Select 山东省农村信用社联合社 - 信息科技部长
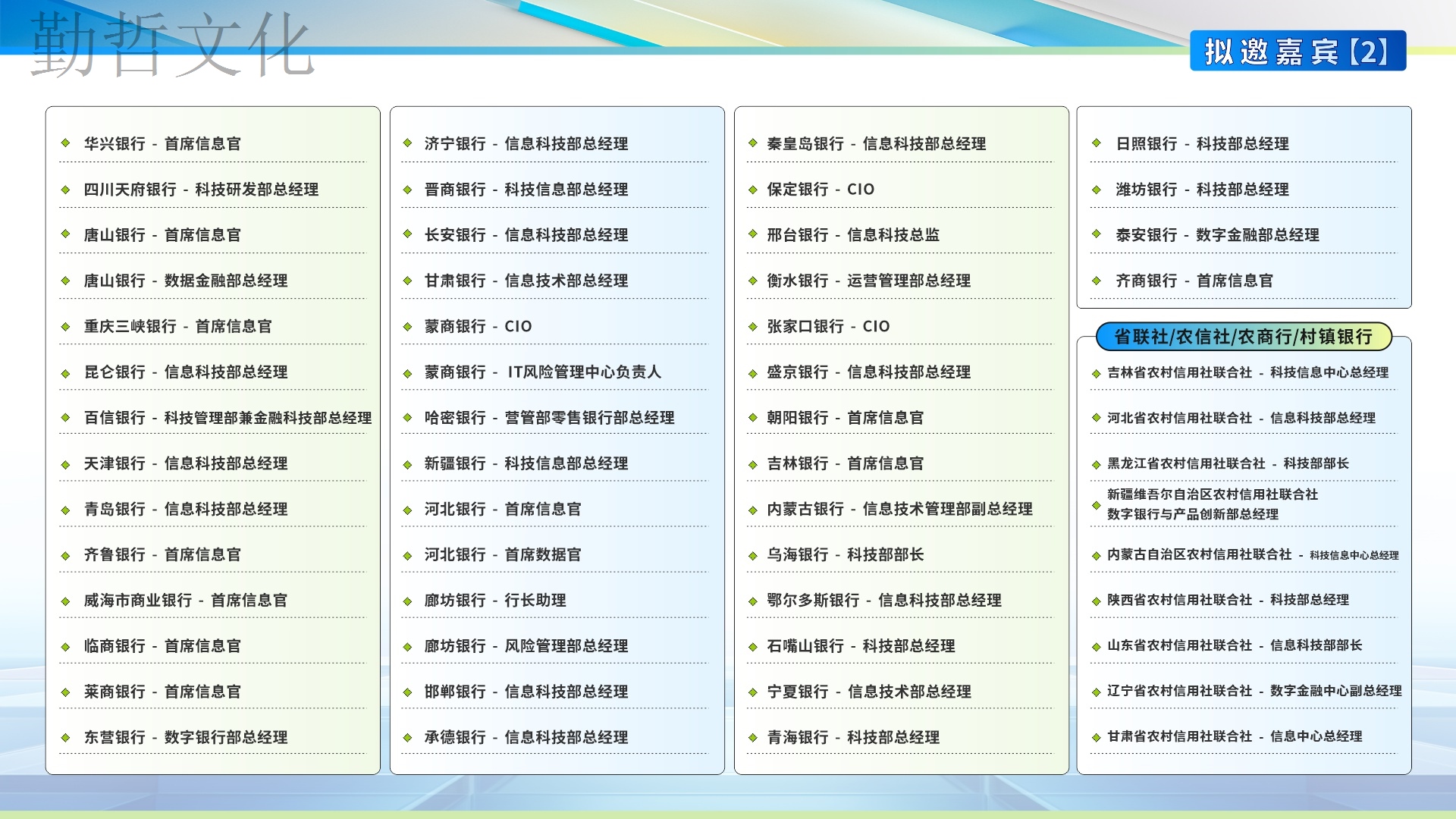The image size is (1456, 819). tap(1235, 645)
